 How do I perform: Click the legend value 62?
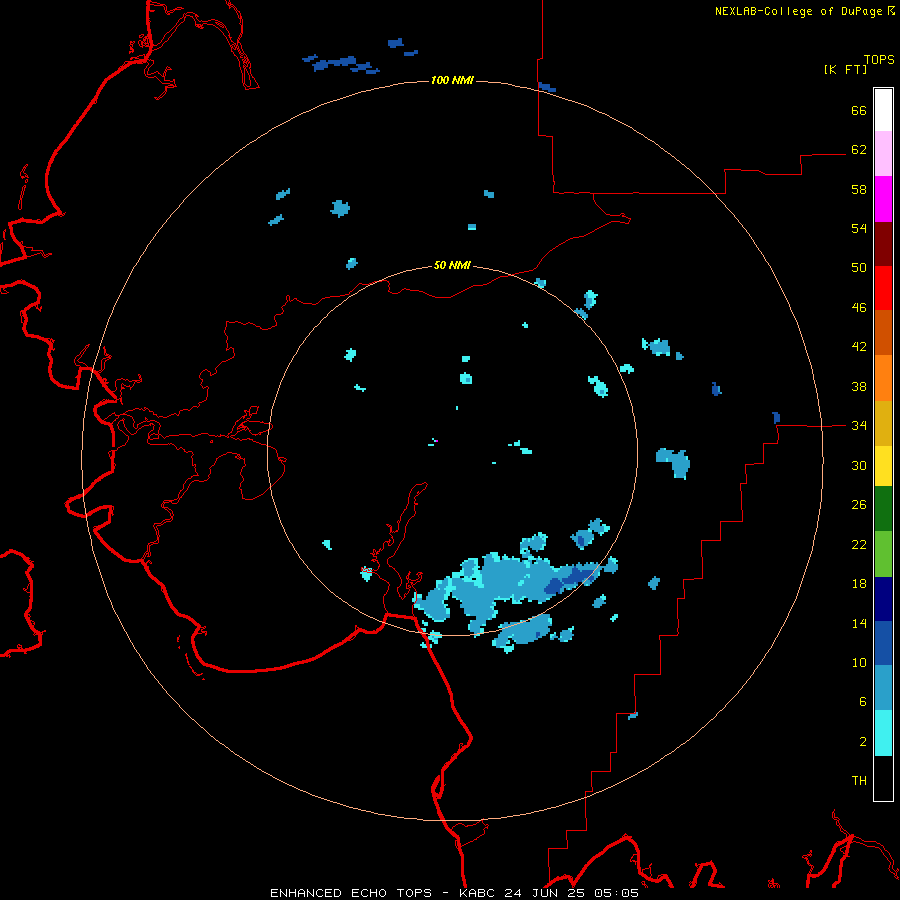859,150
